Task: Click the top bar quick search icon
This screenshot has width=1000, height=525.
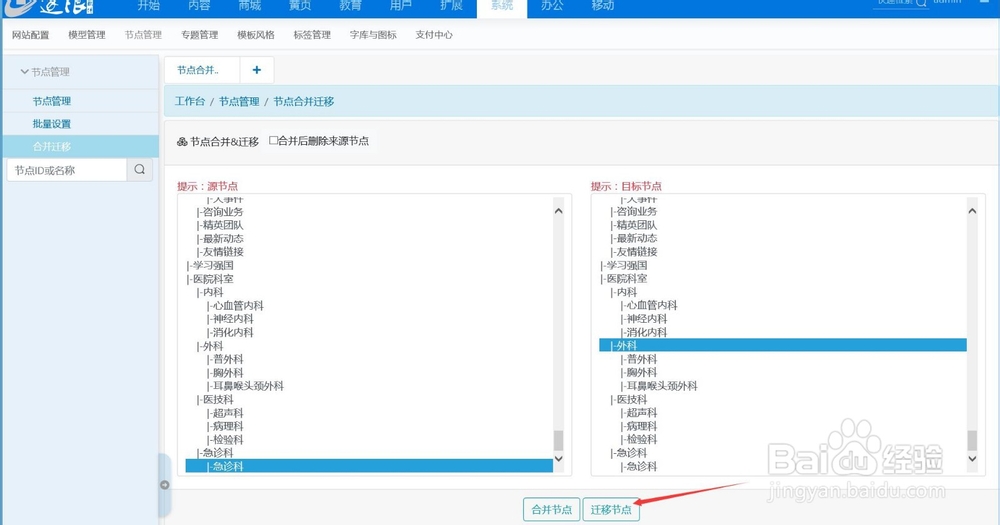Action: click(921, 3)
